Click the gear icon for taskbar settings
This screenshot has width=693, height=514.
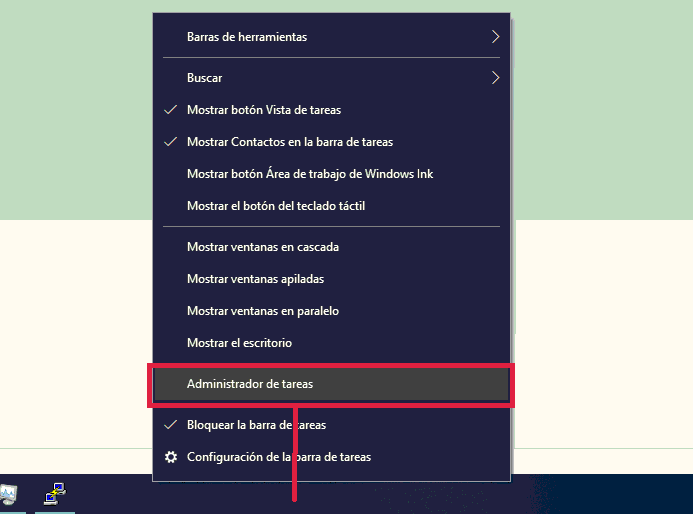click(x=171, y=457)
